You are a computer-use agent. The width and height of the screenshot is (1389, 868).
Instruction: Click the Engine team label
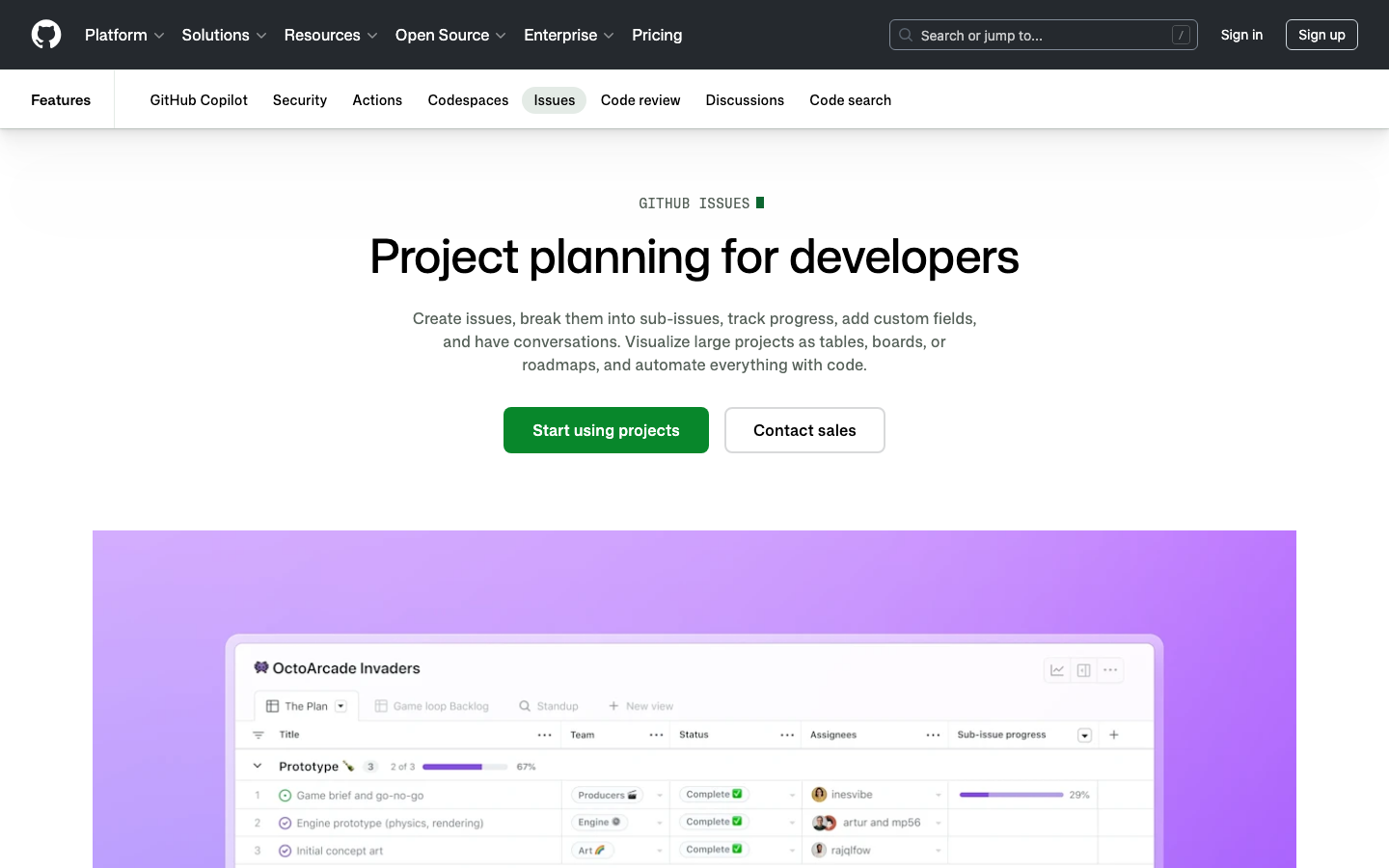(x=599, y=822)
